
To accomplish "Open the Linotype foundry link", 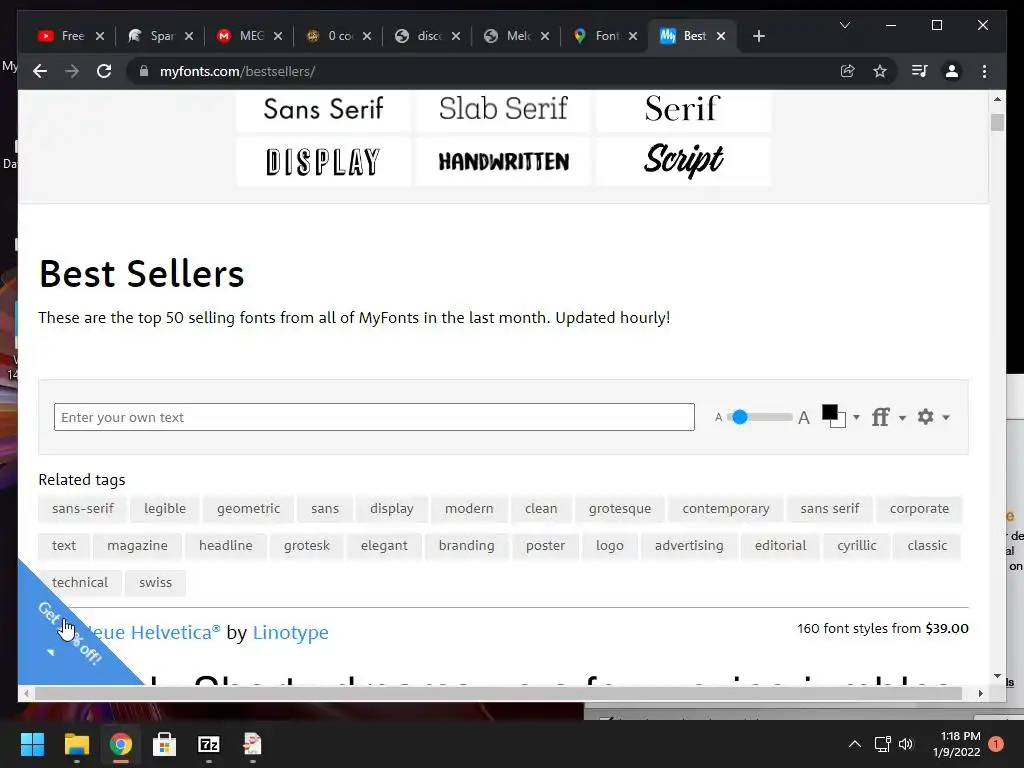I will pyautogui.click(x=291, y=632).
